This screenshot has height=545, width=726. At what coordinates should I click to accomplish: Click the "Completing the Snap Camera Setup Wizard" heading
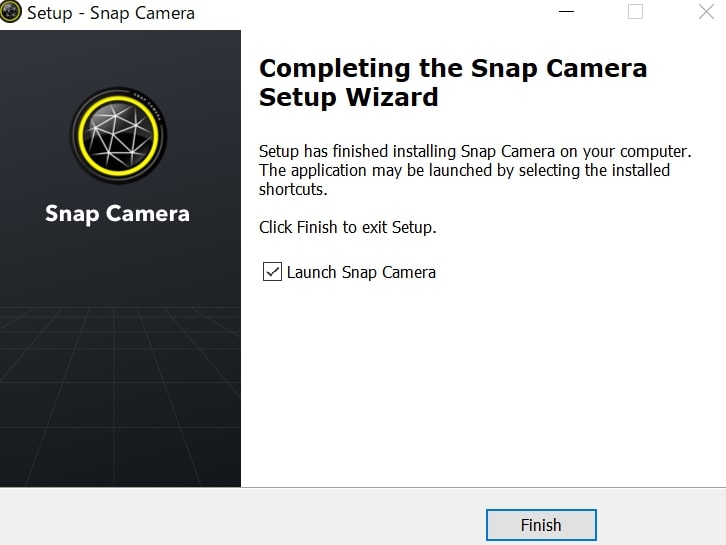click(x=453, y=82)
